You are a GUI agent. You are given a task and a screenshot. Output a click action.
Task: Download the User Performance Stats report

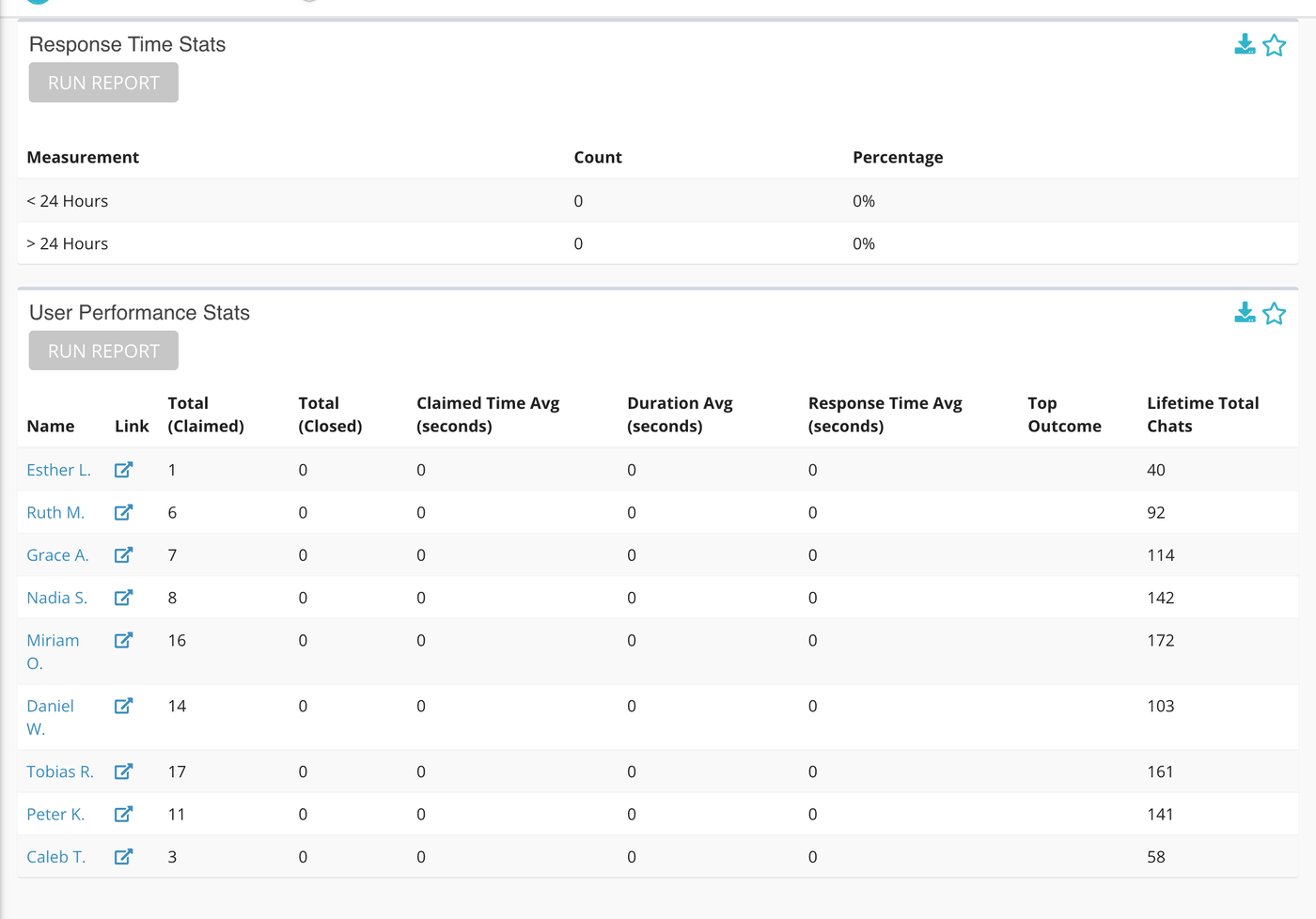pyautogui.click(x=1245, y=313)
